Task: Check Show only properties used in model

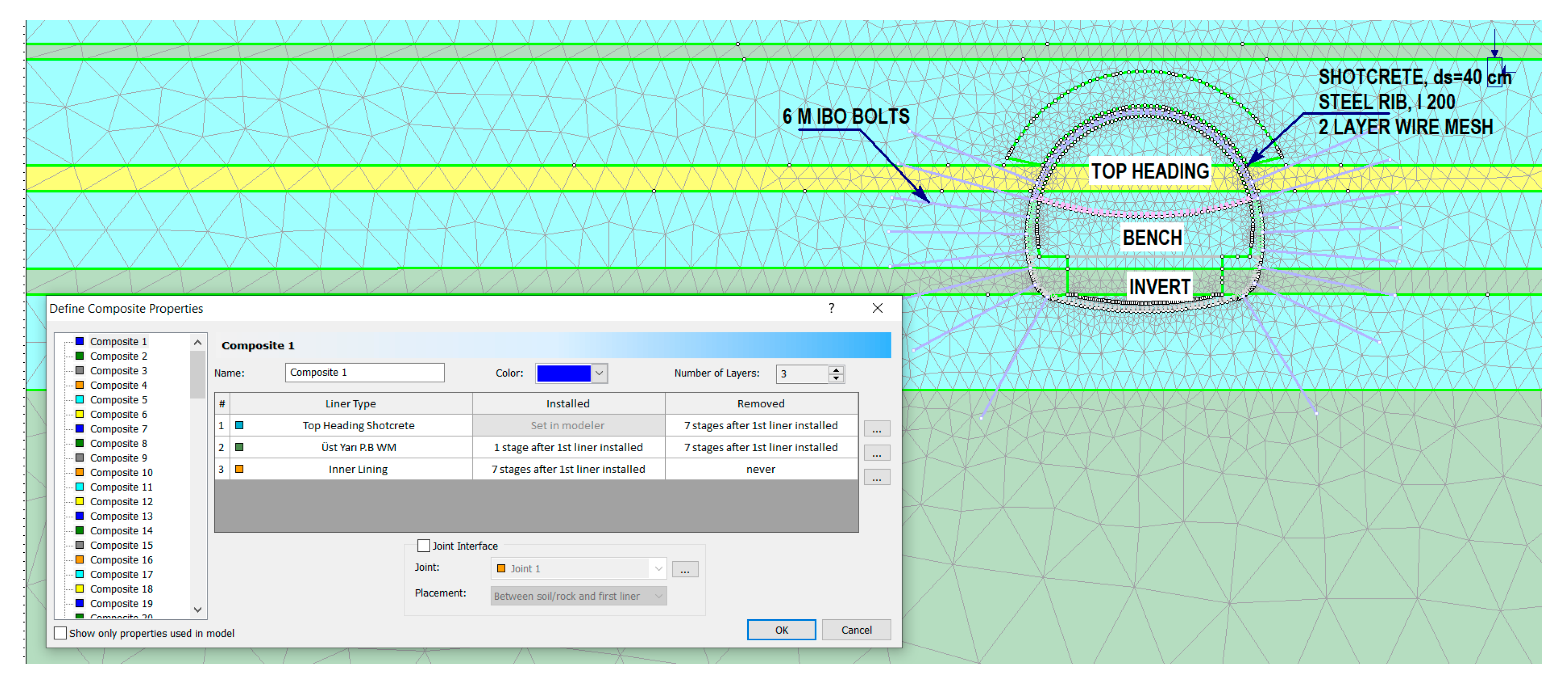Action: pos(60,633)
